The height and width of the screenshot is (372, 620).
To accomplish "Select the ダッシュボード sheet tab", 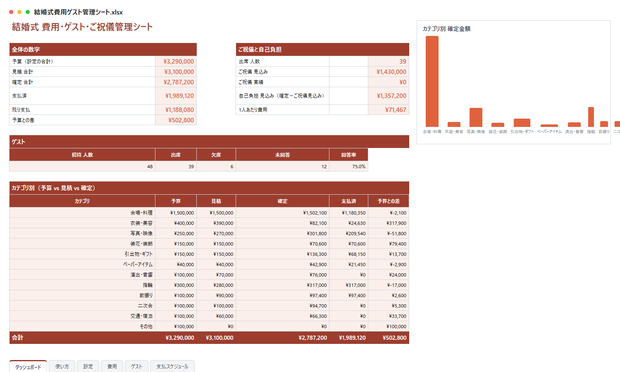I will (28, 366).
